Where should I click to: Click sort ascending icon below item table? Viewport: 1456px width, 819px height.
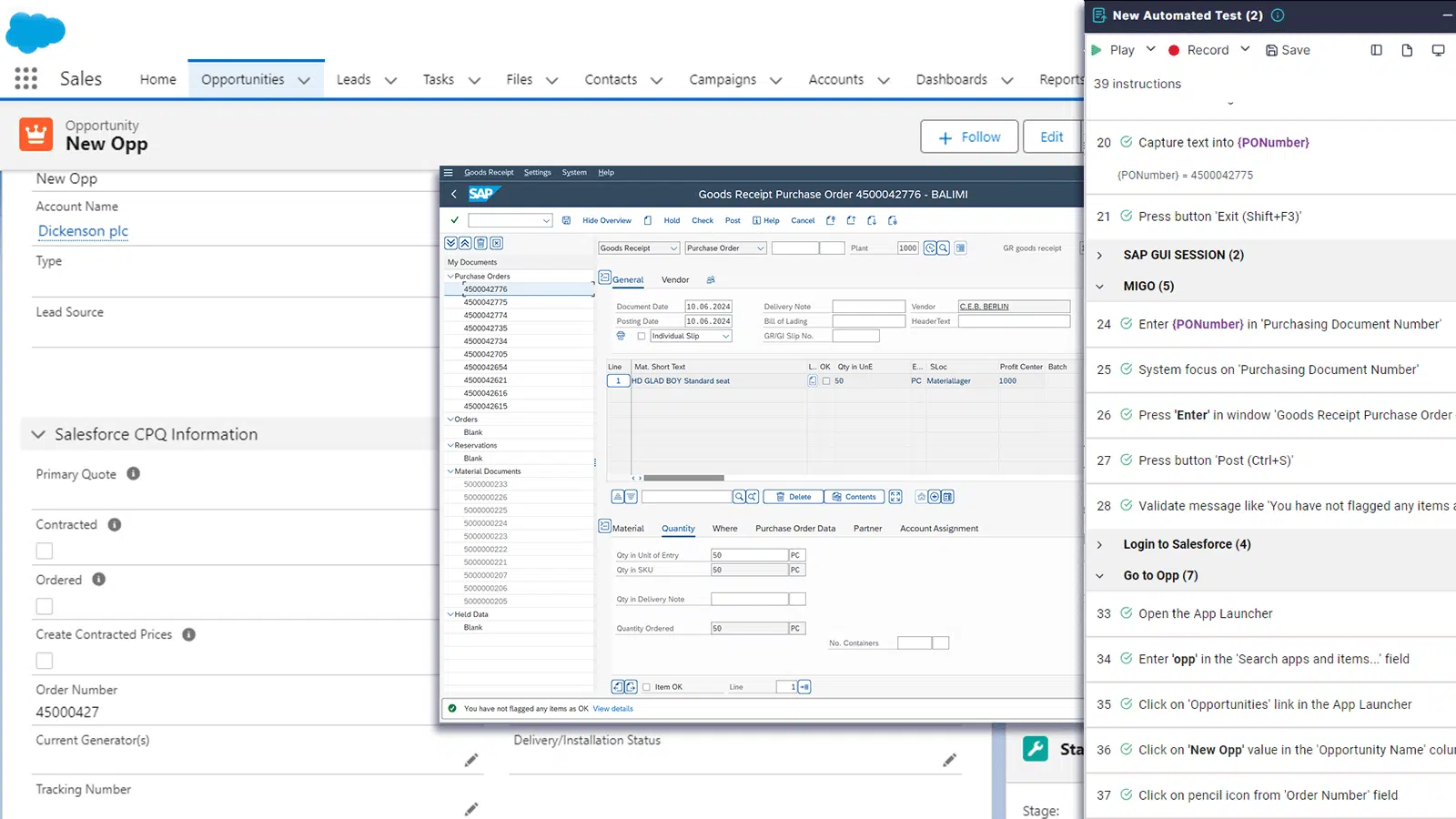(617, 497)
